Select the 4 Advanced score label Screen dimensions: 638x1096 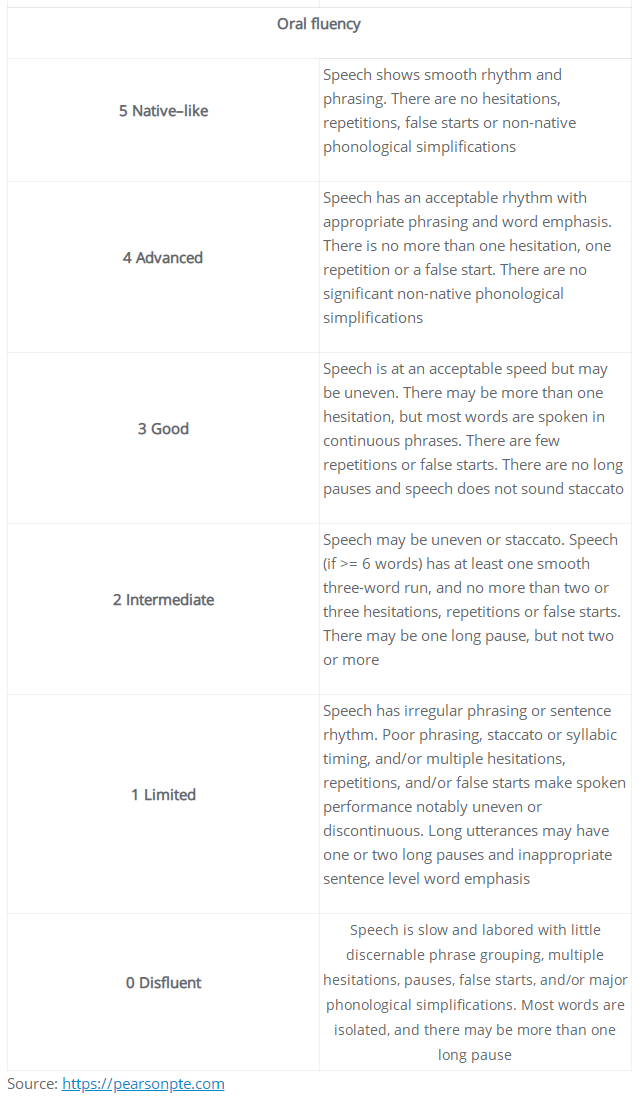[163, 257]
